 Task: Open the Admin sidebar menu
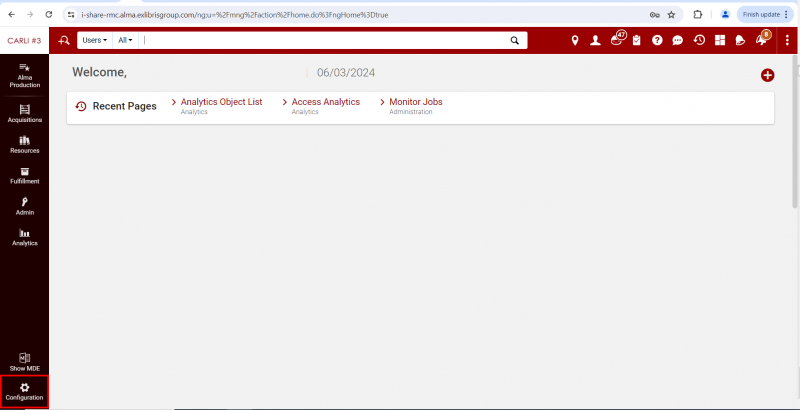pyautogui.click(x=24, y=207)
